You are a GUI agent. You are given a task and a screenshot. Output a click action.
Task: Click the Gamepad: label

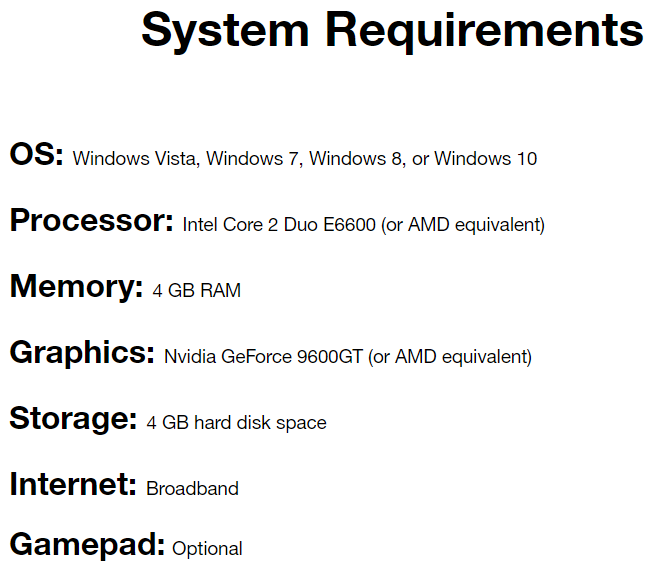[x=87, y=545]
